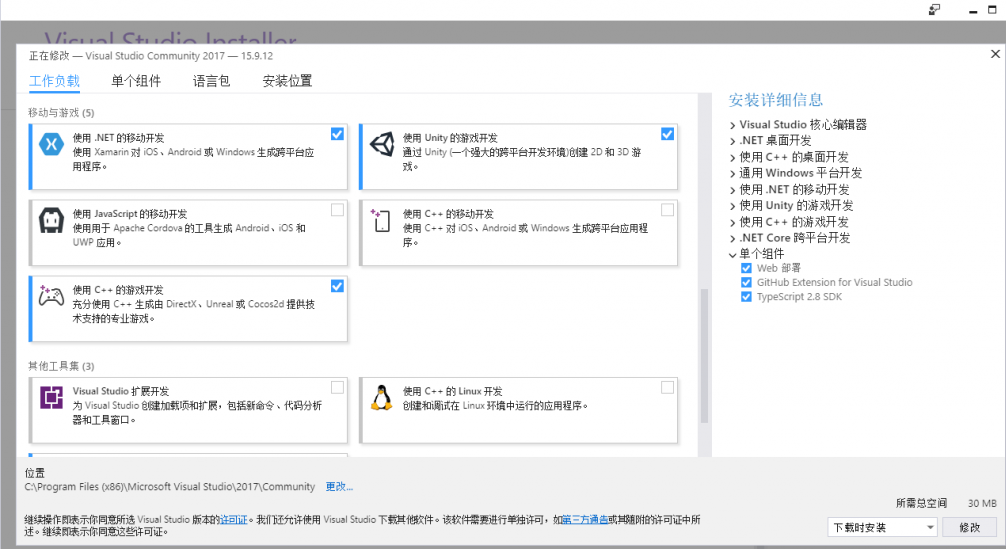Image resolution: width=1006 pixels, height=549 pixels.
Task: Click the install path C:\Program Files (x86) text
Action: 169,487
